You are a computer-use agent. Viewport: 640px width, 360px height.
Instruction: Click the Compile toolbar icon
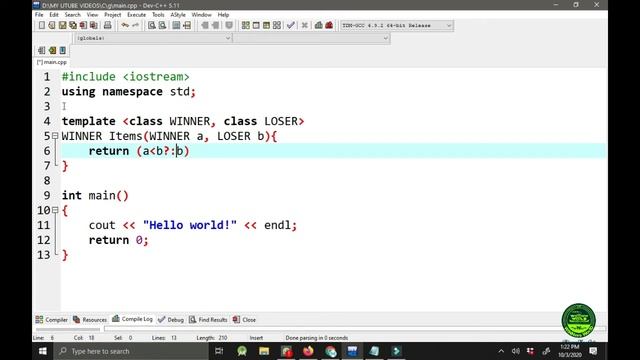pyautogui.click(x=245, y=25)
